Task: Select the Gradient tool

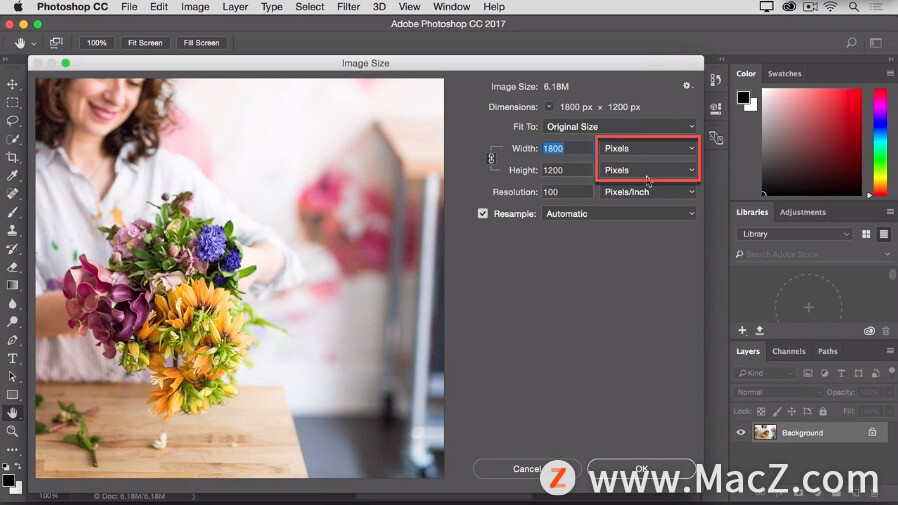Action: point(12,285)
